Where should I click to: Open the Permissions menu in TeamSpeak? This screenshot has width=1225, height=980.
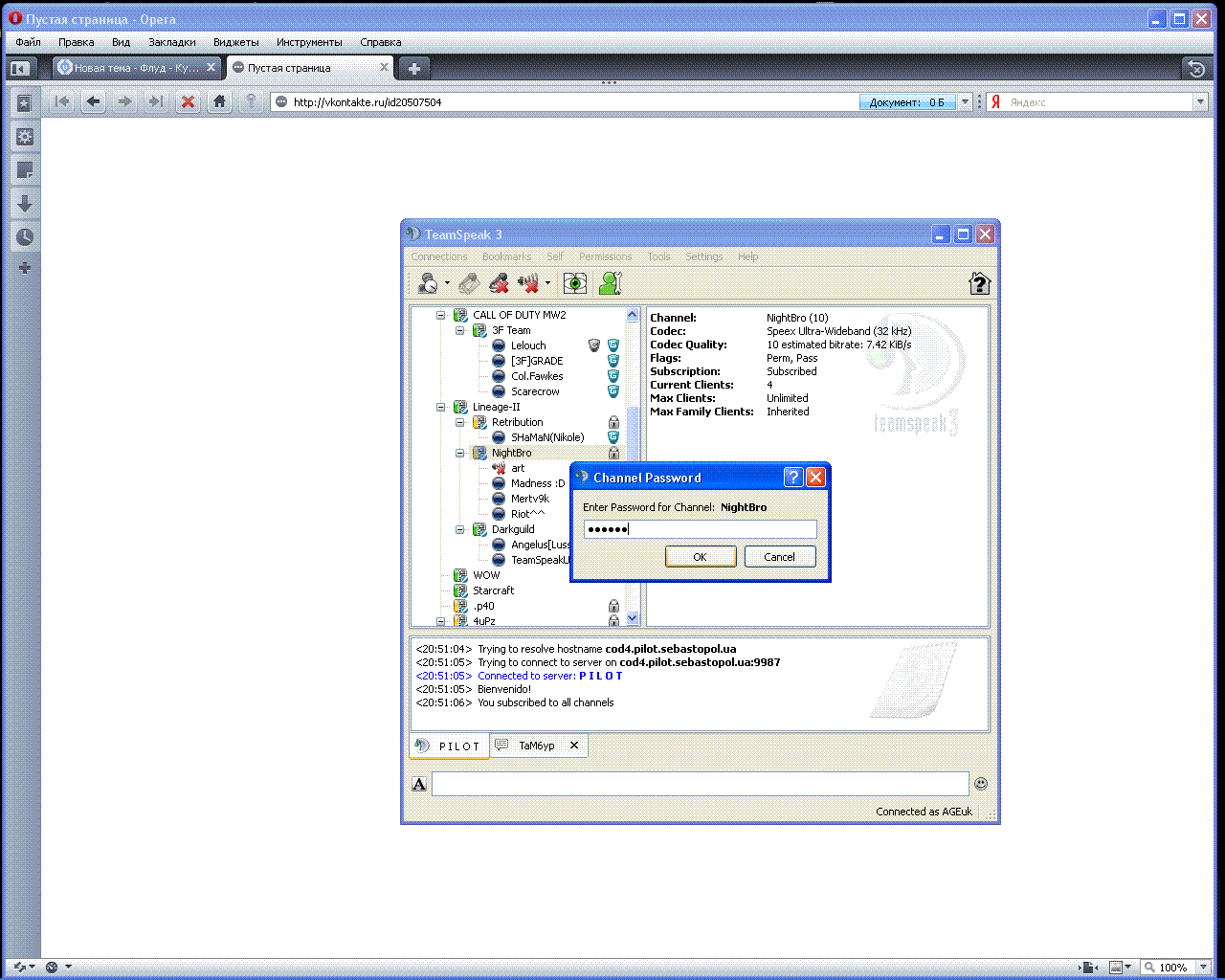point(606,256)
